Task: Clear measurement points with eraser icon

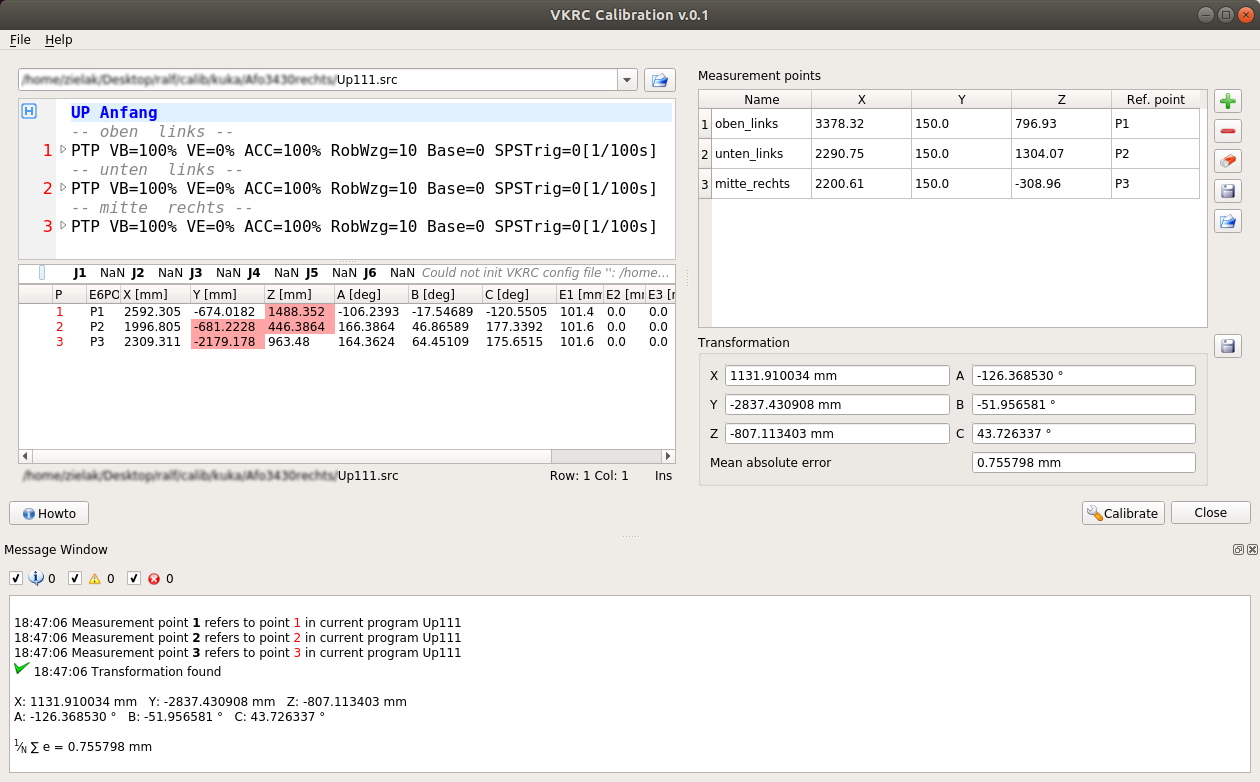Action: click(x=1228, y=161)
